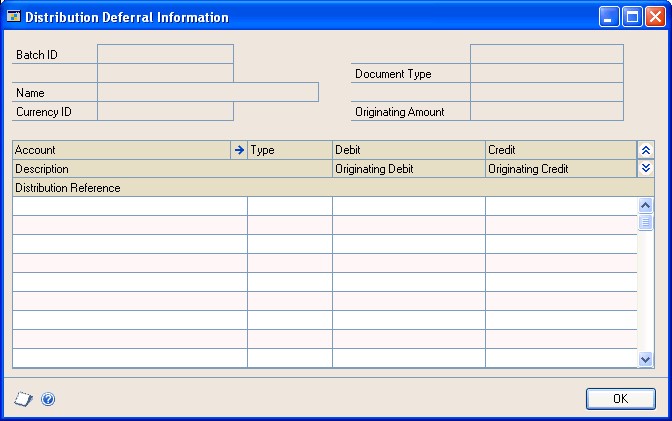Click the Debit column header
The image size is (672, 421).
pyautogui.click(x=409, y=150)
